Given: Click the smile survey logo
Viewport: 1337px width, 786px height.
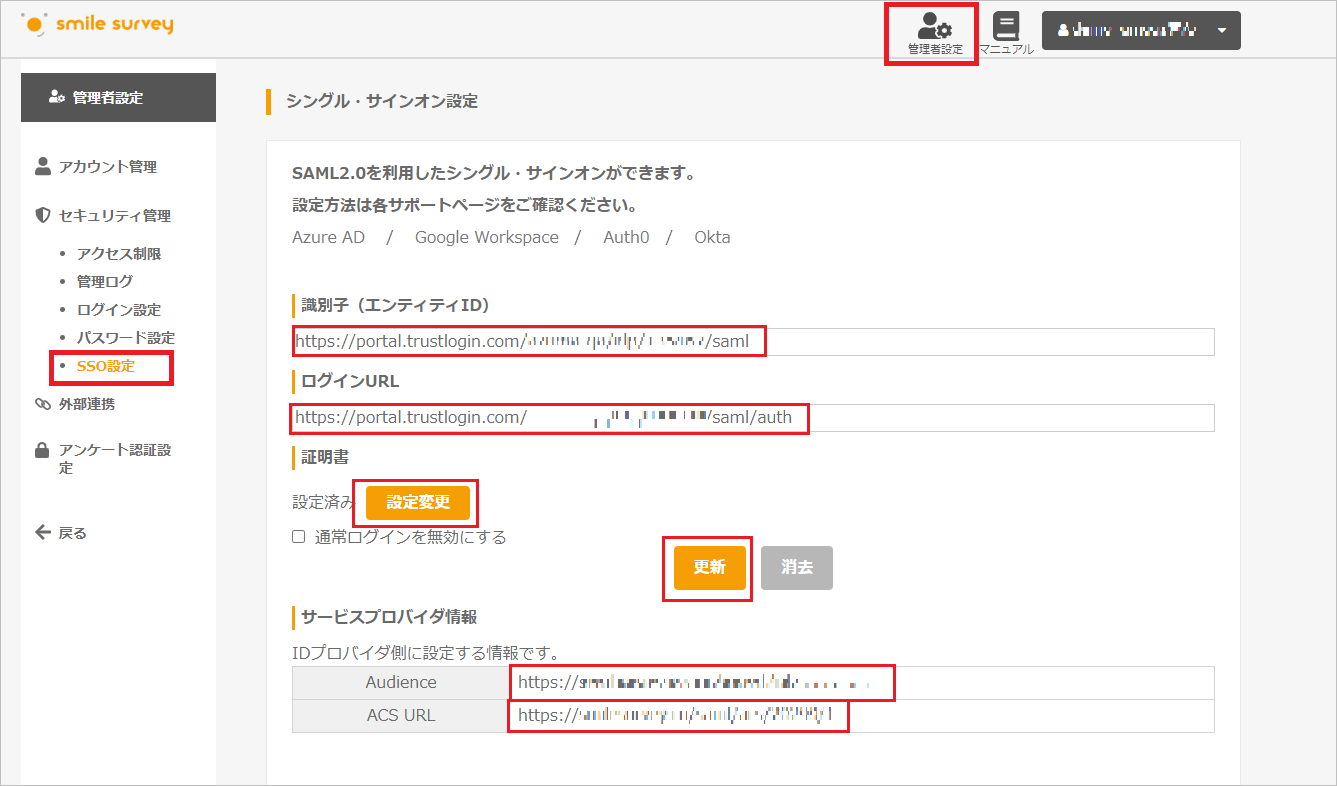Looking at the screenshot, I should (x=97, y=24).
